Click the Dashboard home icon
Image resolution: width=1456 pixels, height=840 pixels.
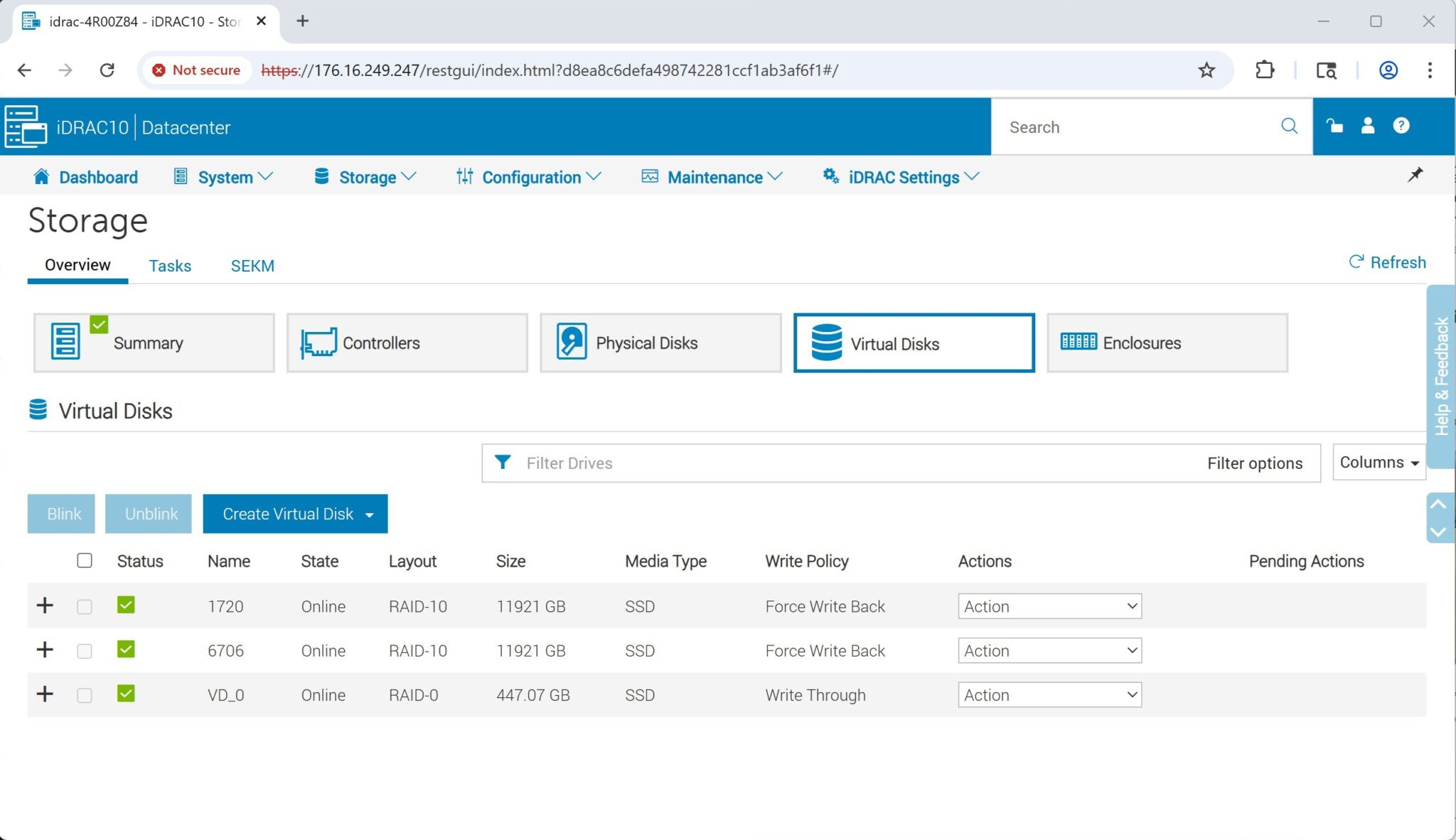41,177
